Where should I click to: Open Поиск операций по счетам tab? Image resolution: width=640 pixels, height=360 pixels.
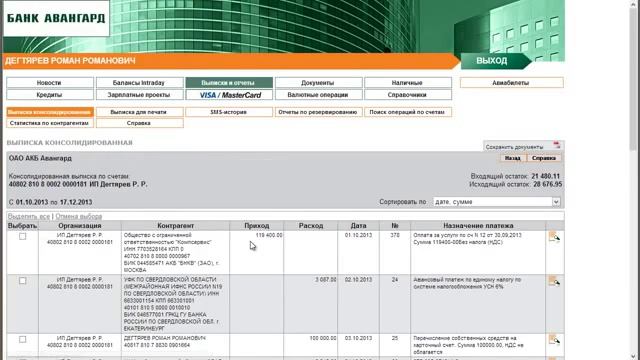(408, 112)
